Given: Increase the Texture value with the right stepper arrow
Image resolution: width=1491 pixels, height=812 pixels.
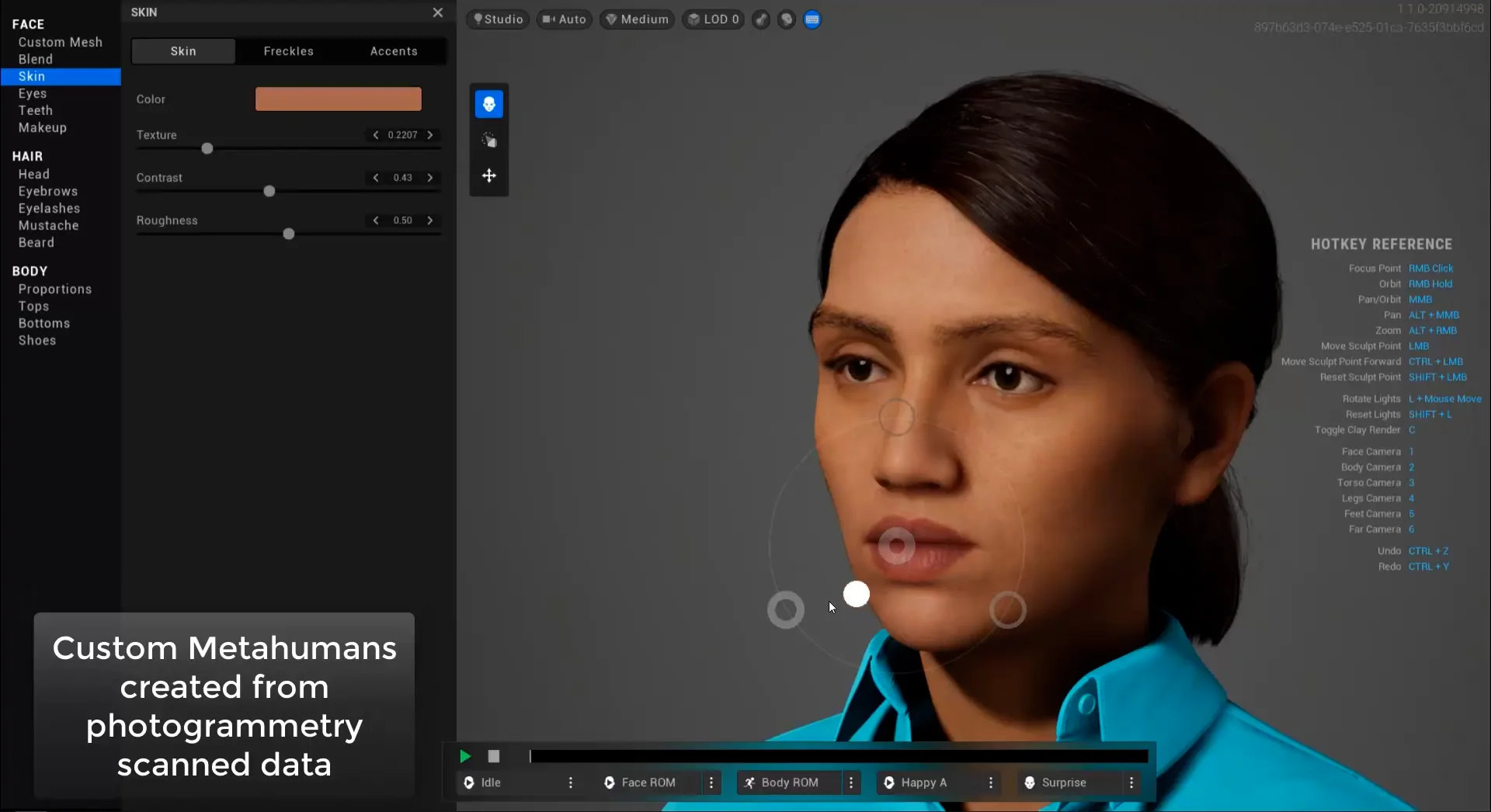Looking at the screenshot, I should point(429,134).
